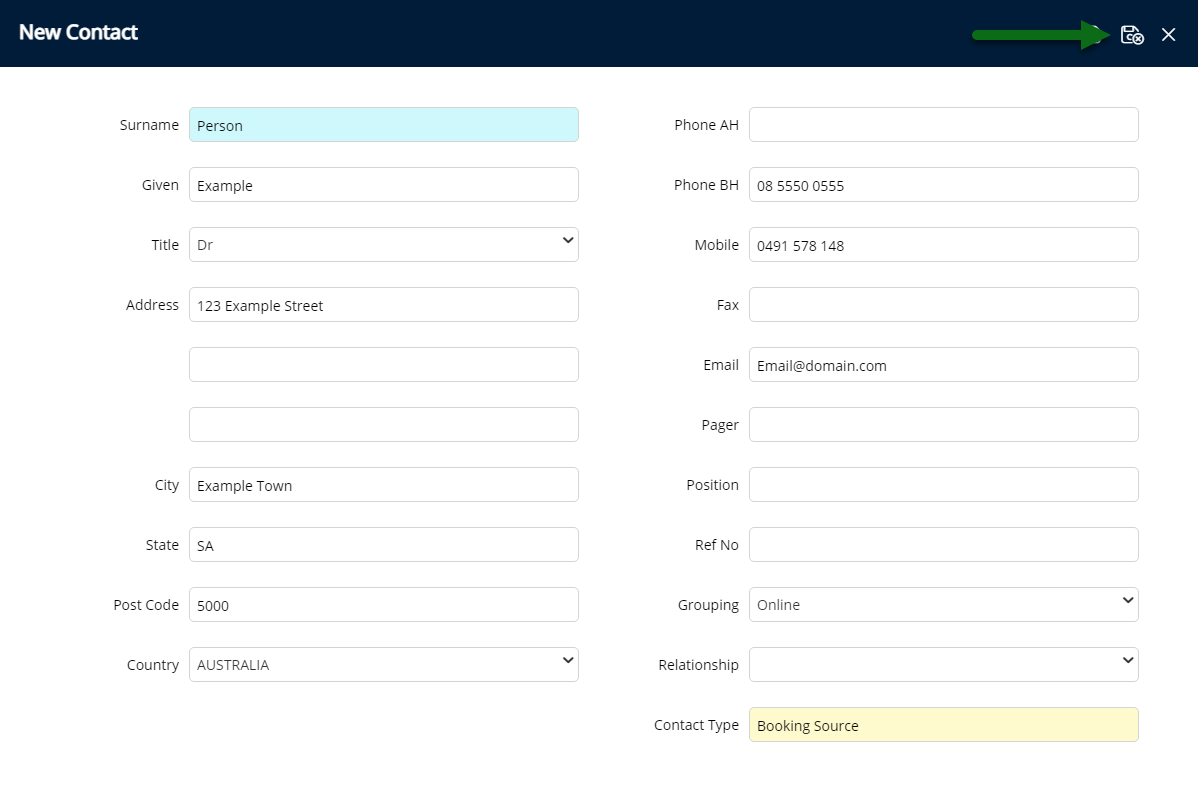This screenshot has height=787, width=1198.
Task: Open the Grouping dropdown showing Online
Action: point(944,604)
